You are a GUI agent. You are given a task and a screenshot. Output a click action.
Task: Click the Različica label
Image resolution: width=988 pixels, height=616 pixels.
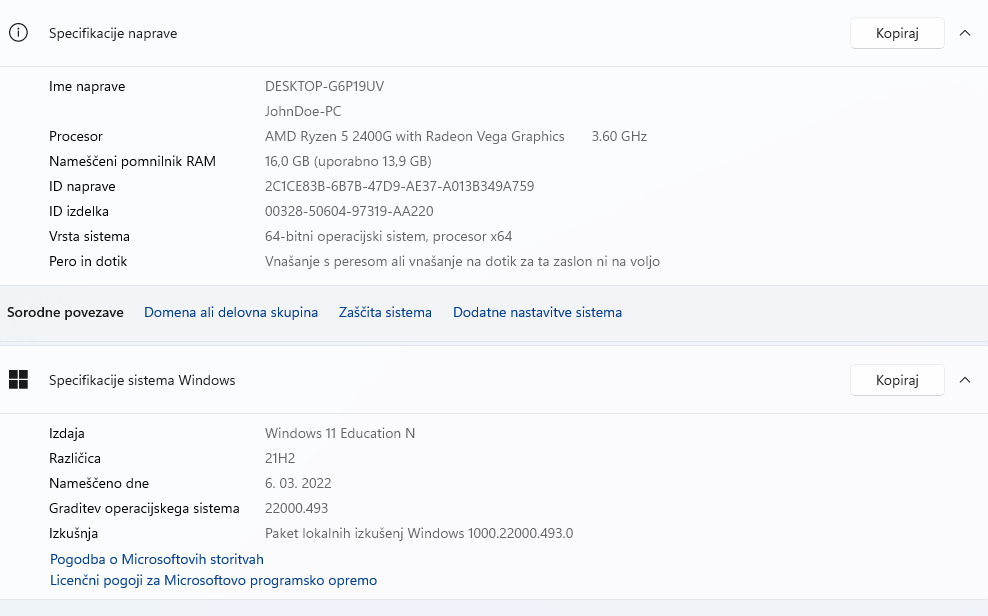click(74, 459)
